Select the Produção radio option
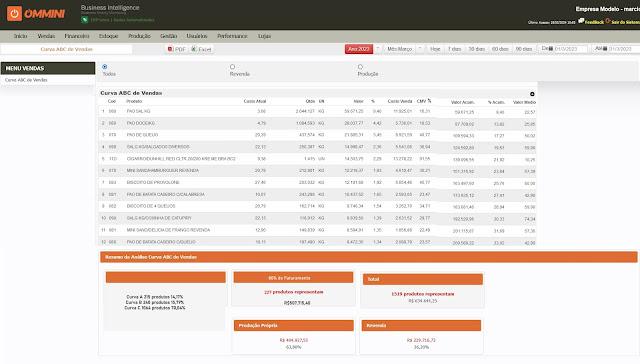The image size is (640, 364). pos(360,67)
